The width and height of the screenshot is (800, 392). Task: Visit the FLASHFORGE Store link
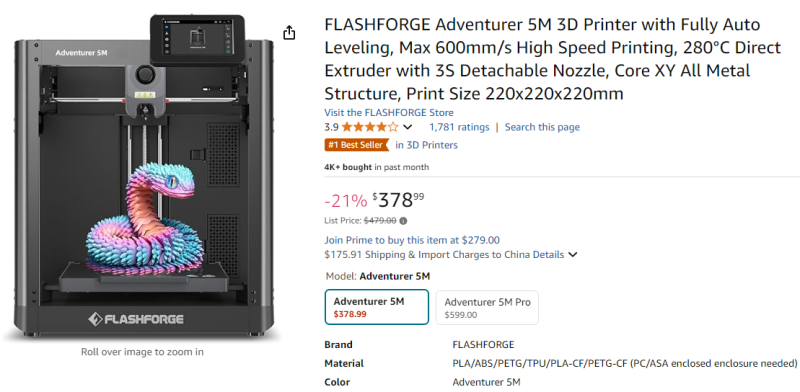(389, 113)
